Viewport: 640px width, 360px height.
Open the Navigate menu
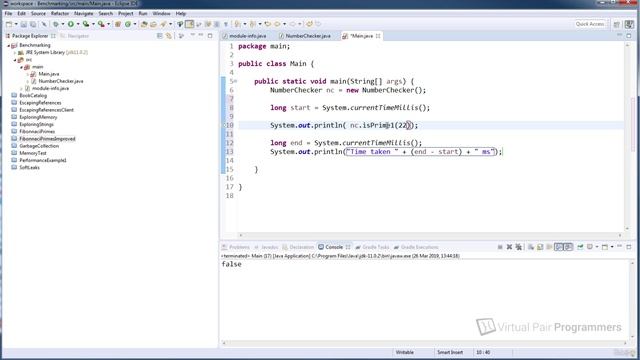click(84, 13)
